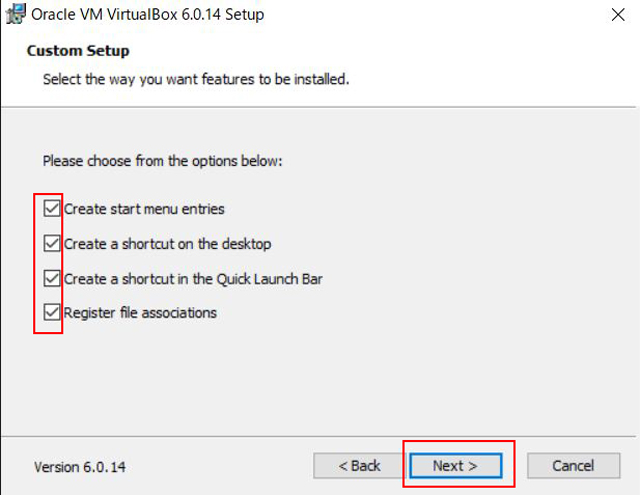Screen dimensions: 640x495
Task: Click the Select the way you want features text
Action: coord(196,79)
